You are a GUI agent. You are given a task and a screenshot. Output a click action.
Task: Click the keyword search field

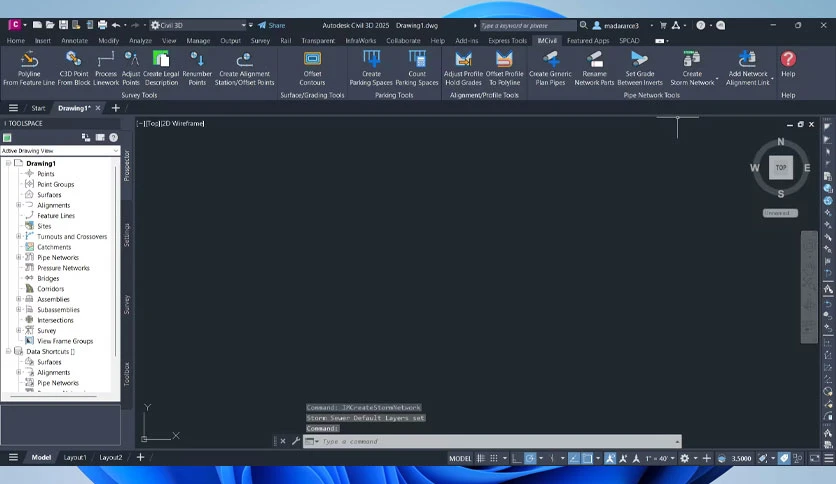click(x=527, y=25)
